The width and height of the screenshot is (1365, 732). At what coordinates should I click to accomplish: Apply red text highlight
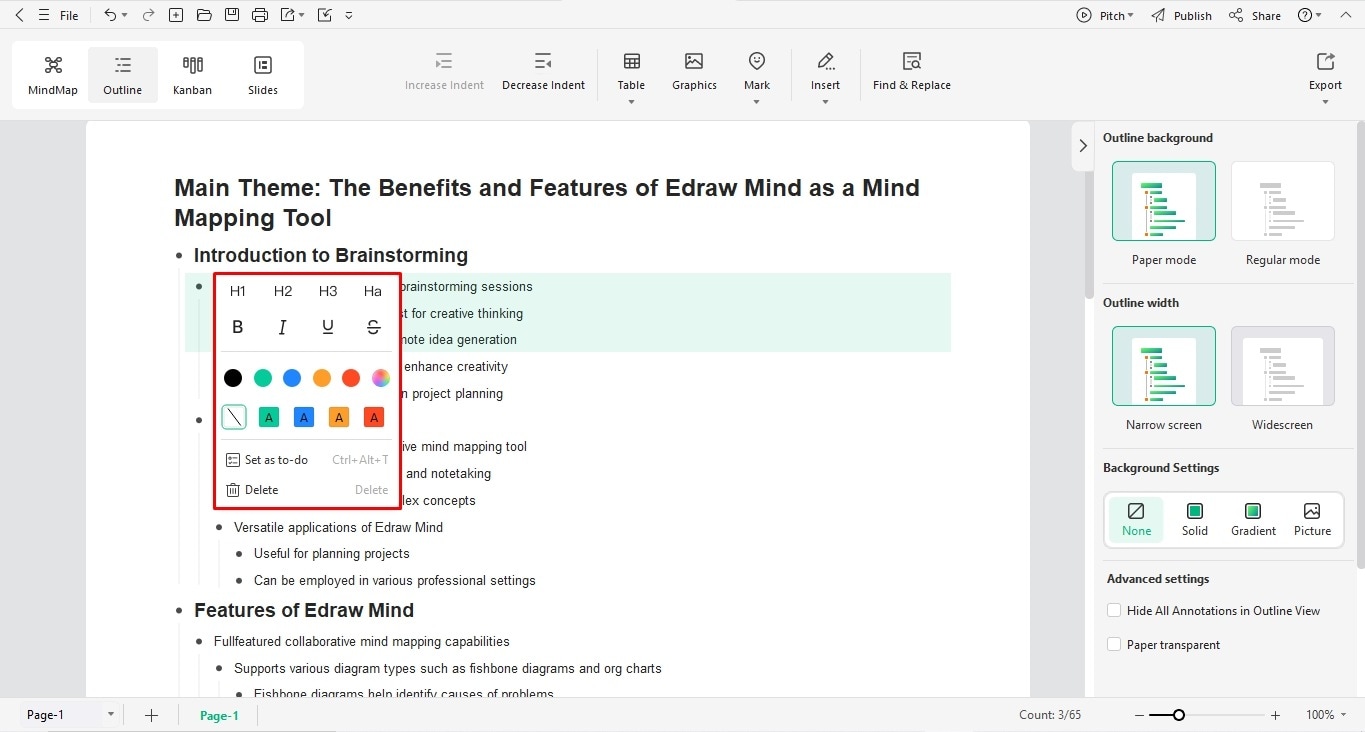tap(374, 417)
